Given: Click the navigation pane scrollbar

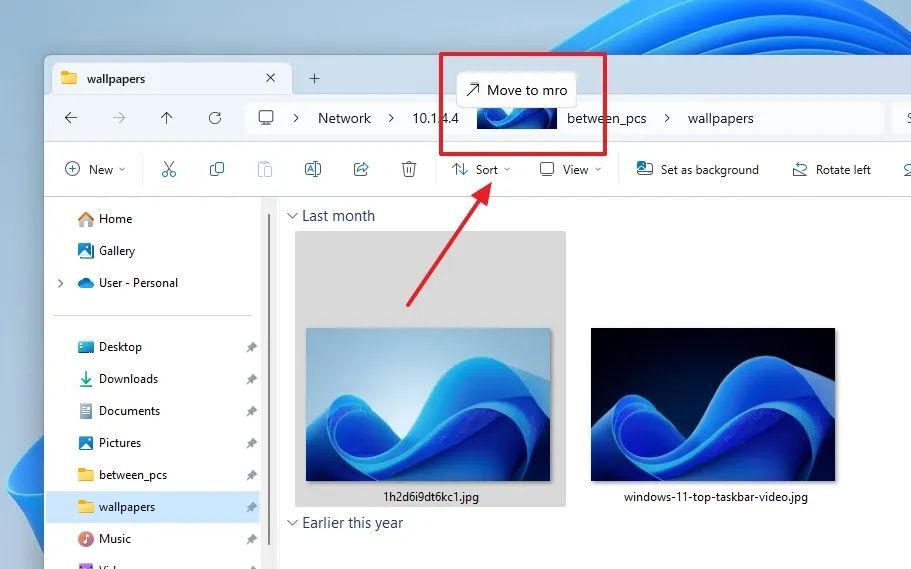Looking at the screenshot, I should tap(269, 380).
